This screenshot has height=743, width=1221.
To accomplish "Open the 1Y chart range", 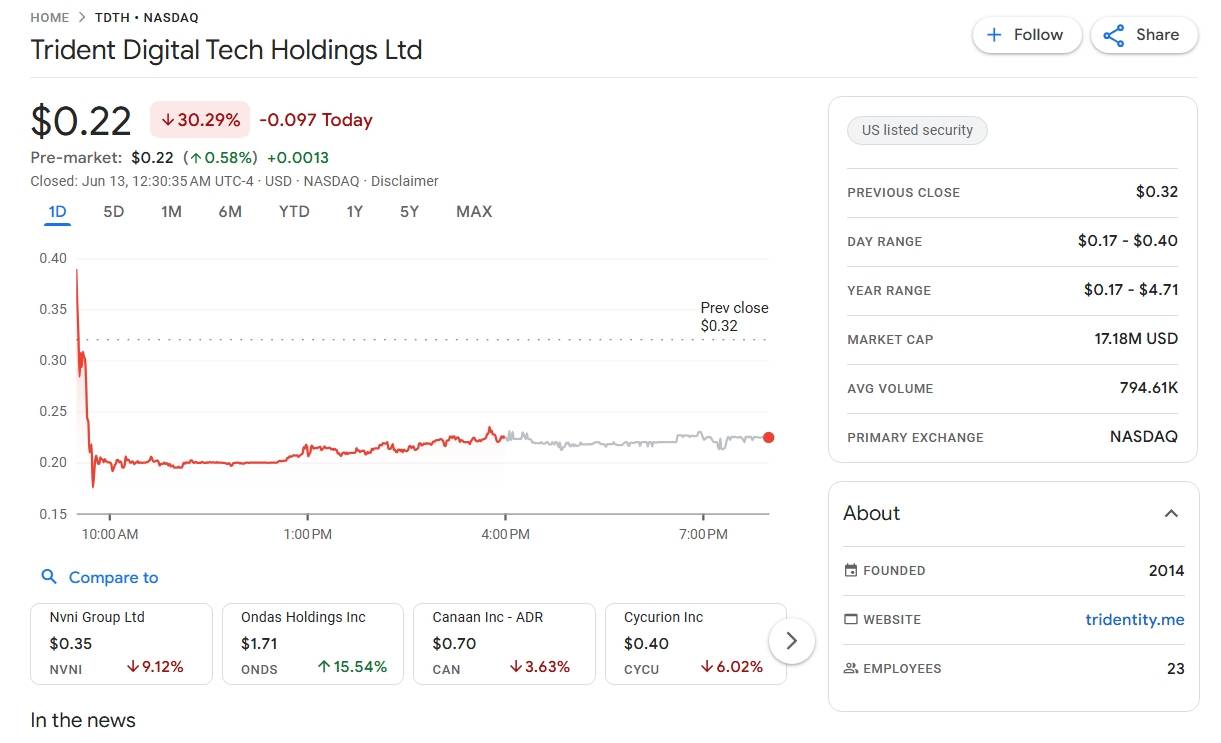I will coord(354,212).
